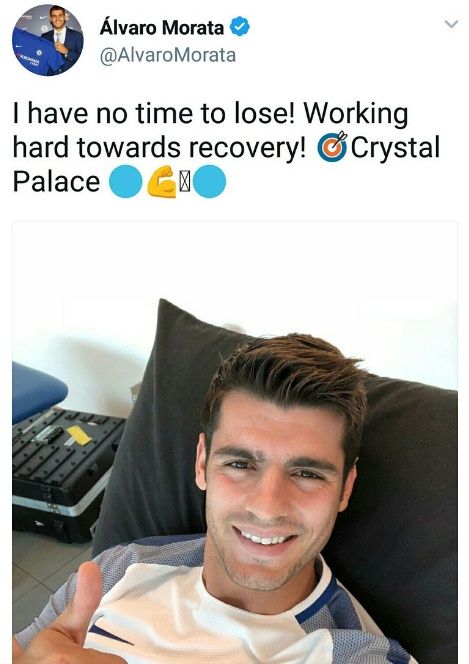
Task: Select the text "hard towards recovery!"
Action: [x=159, y=148]
